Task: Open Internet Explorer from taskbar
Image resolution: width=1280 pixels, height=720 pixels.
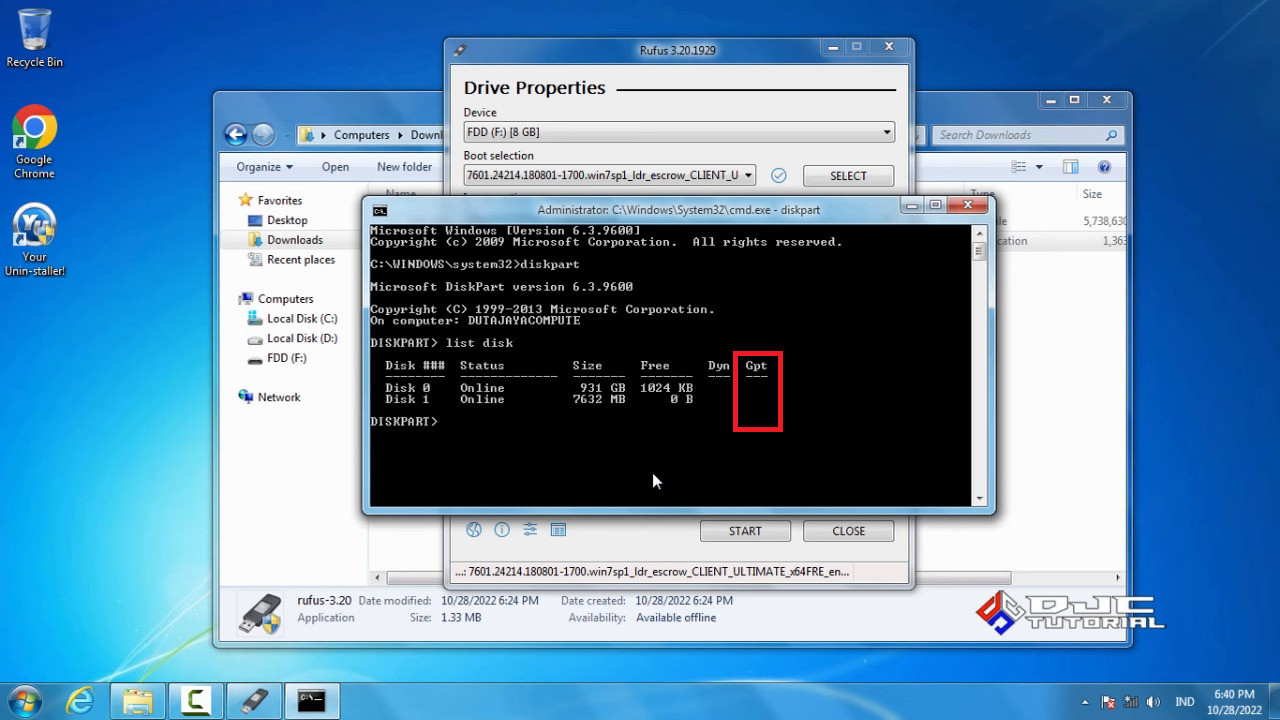Action: [x=80, y=701]
